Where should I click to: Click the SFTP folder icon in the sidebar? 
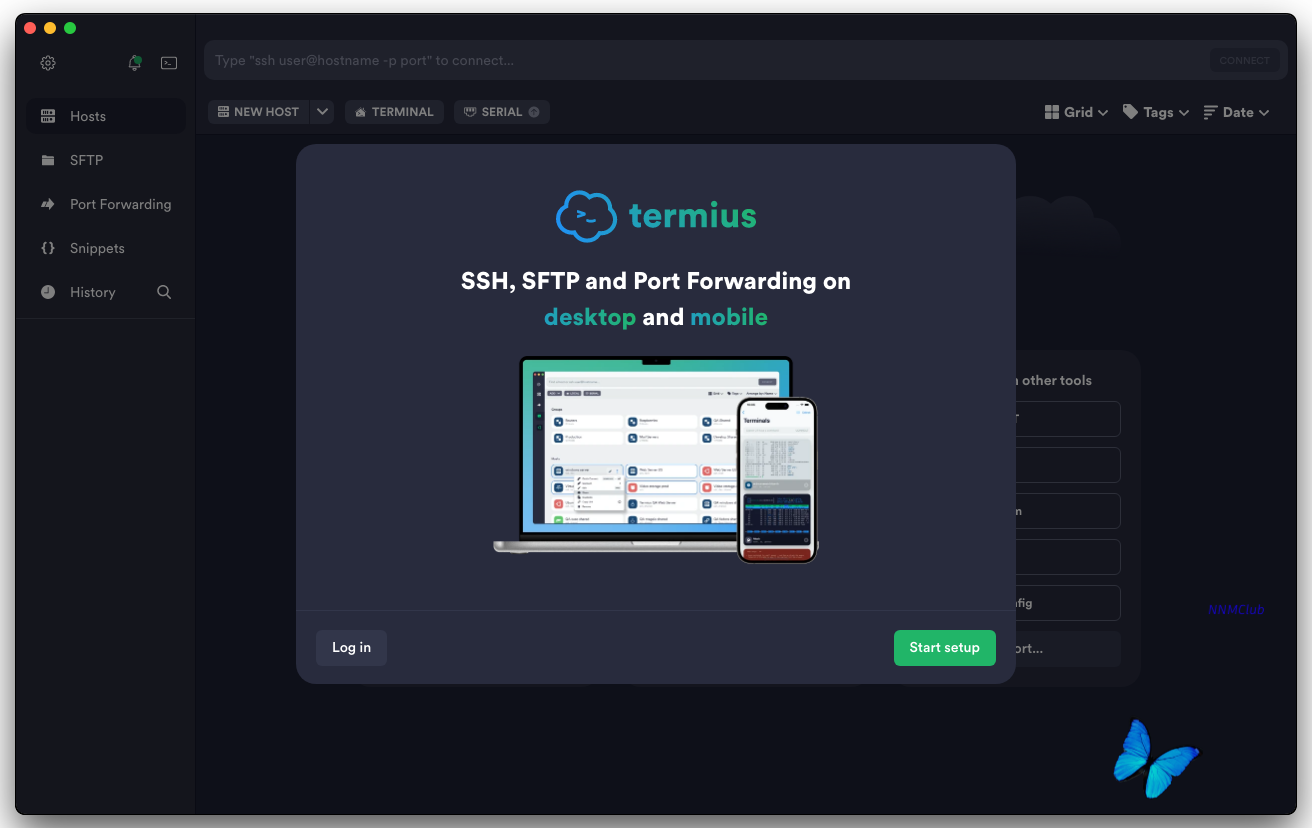coord(48,160)
